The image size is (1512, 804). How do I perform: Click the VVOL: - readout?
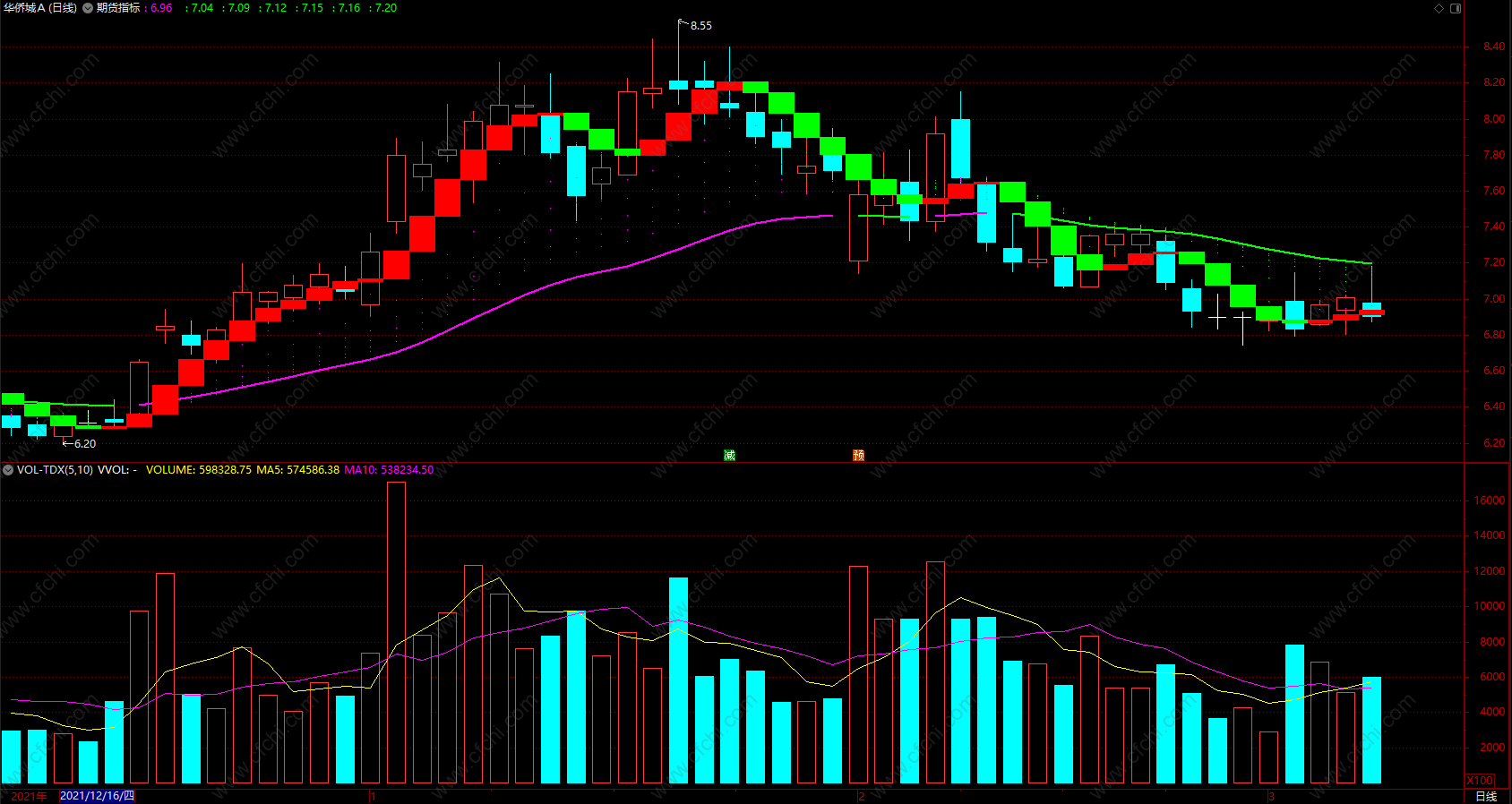click(x=117, y=470)
